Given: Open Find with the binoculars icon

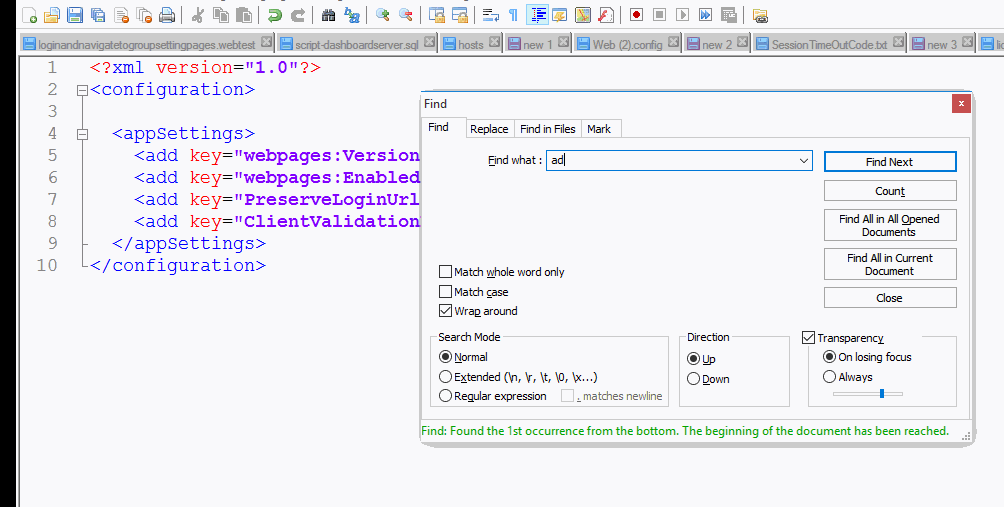Looking at the screenshot, I should pos(328,15).
